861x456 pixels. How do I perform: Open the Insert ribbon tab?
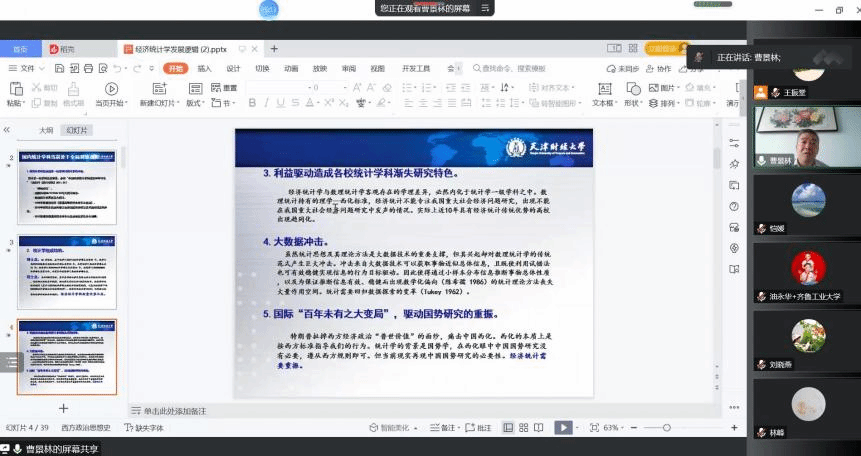(204, 69)
